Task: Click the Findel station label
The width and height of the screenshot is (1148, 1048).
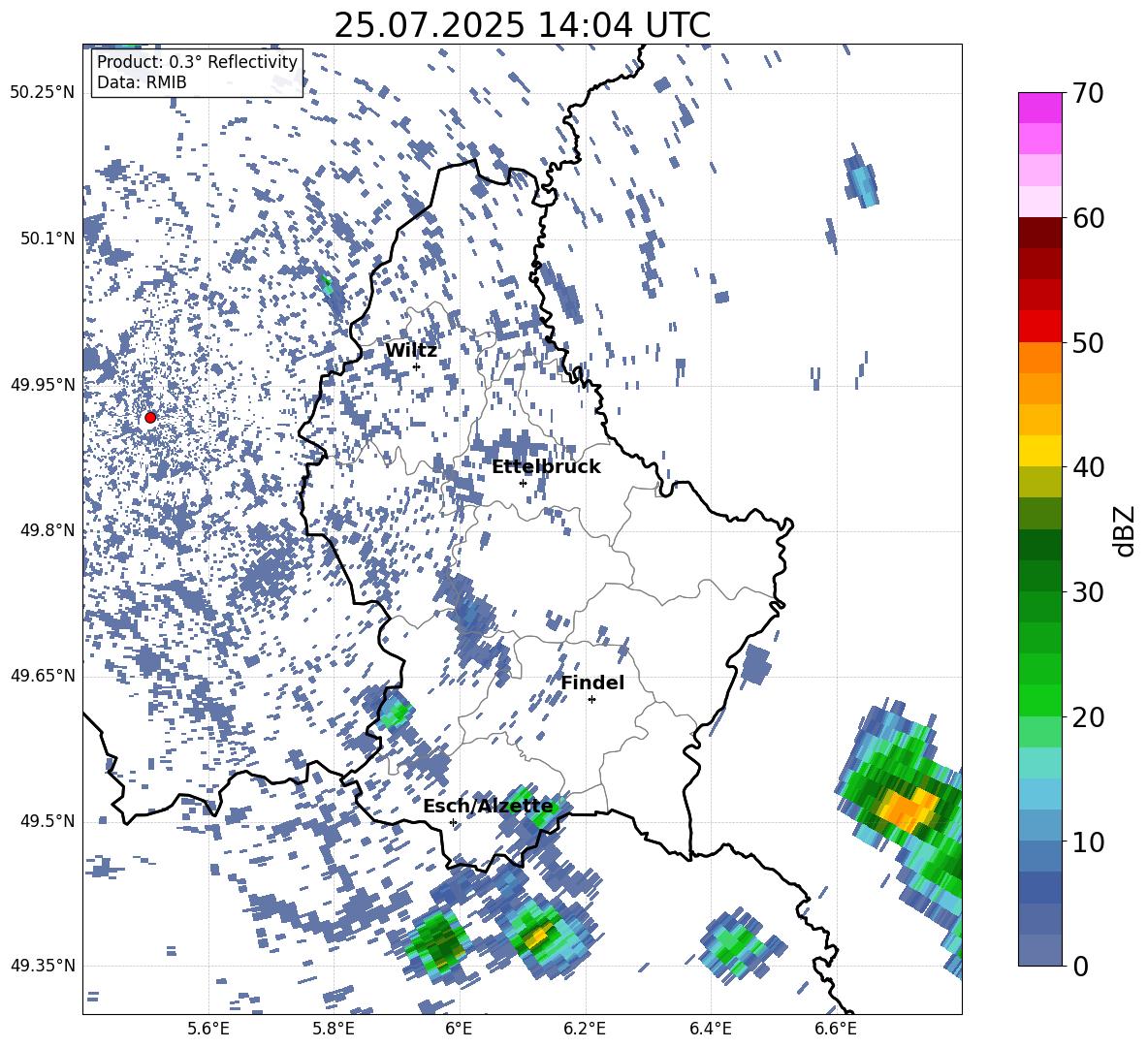Action: point(592,683)
